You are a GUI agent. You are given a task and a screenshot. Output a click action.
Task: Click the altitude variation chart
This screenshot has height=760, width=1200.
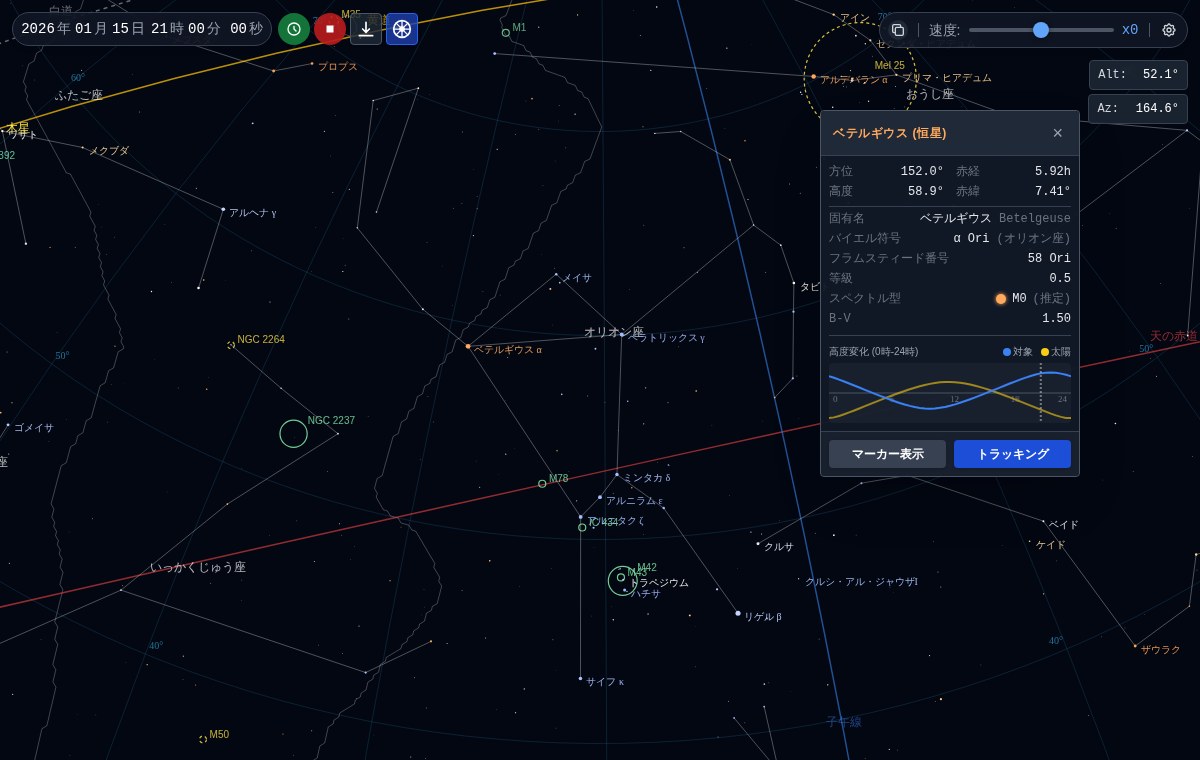950,392
